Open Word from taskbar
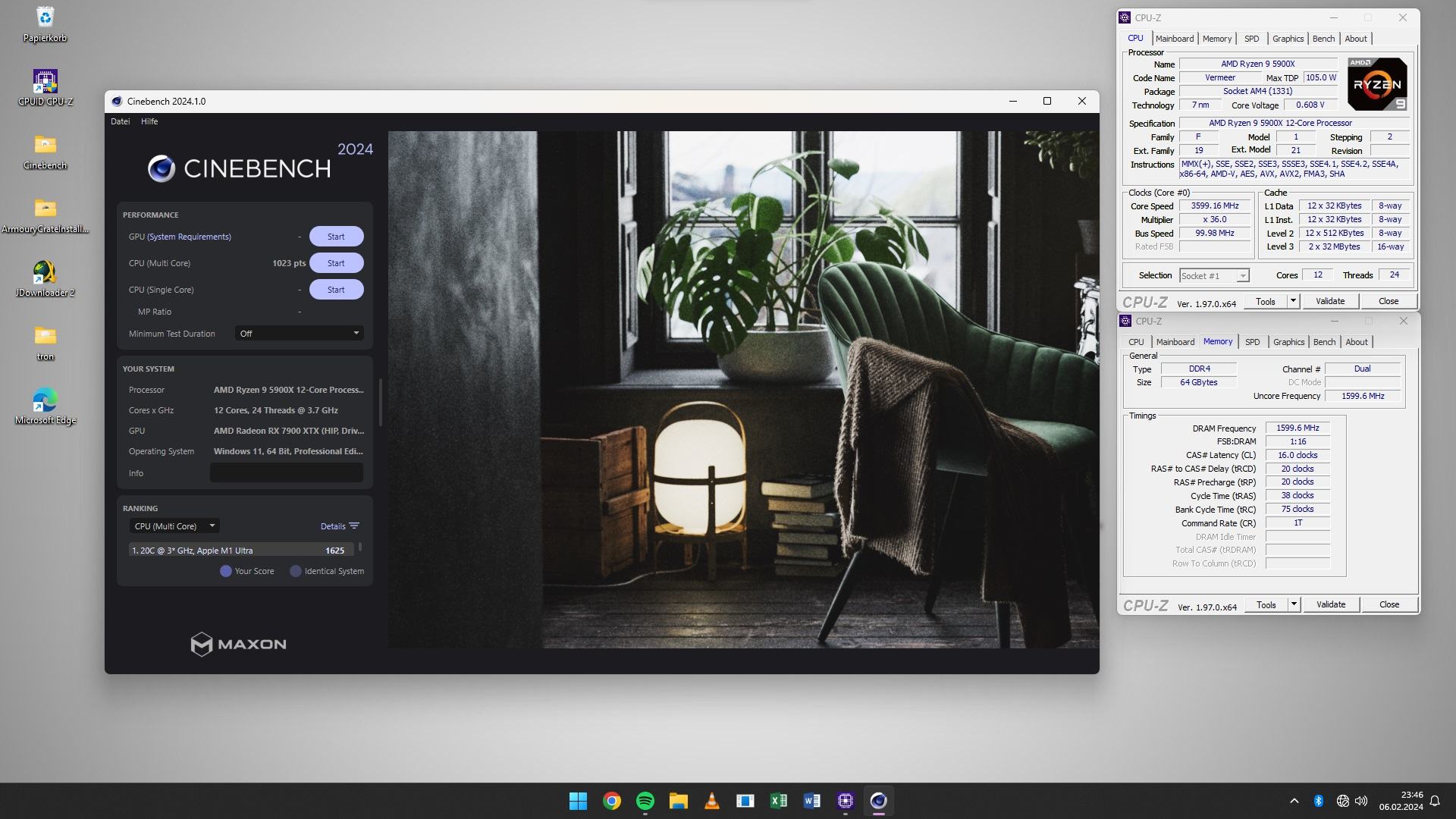This screenshot has width=1456, height=819. (811, 801)
